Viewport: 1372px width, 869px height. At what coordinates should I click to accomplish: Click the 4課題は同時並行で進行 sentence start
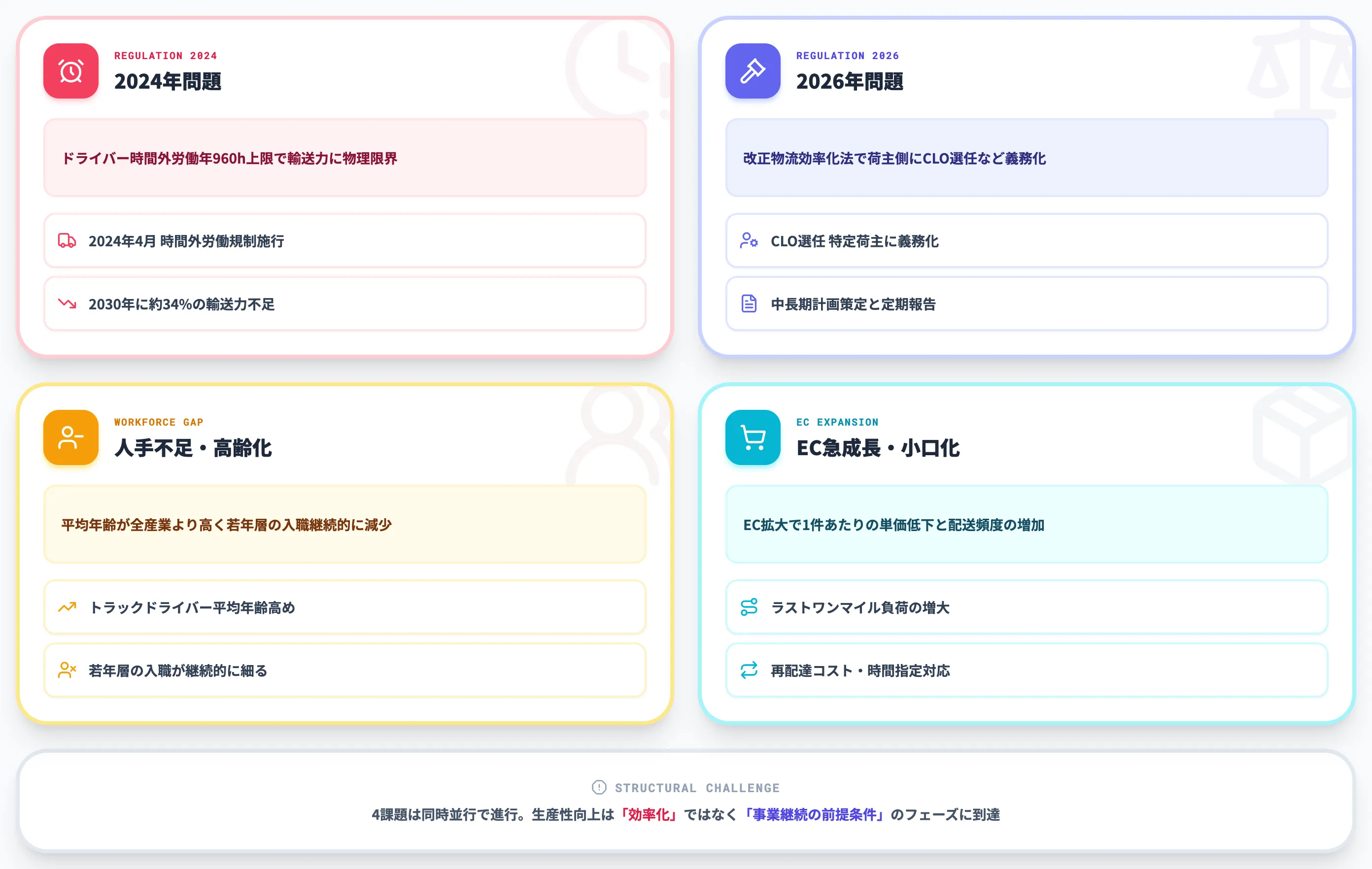[x=448, y=815]
